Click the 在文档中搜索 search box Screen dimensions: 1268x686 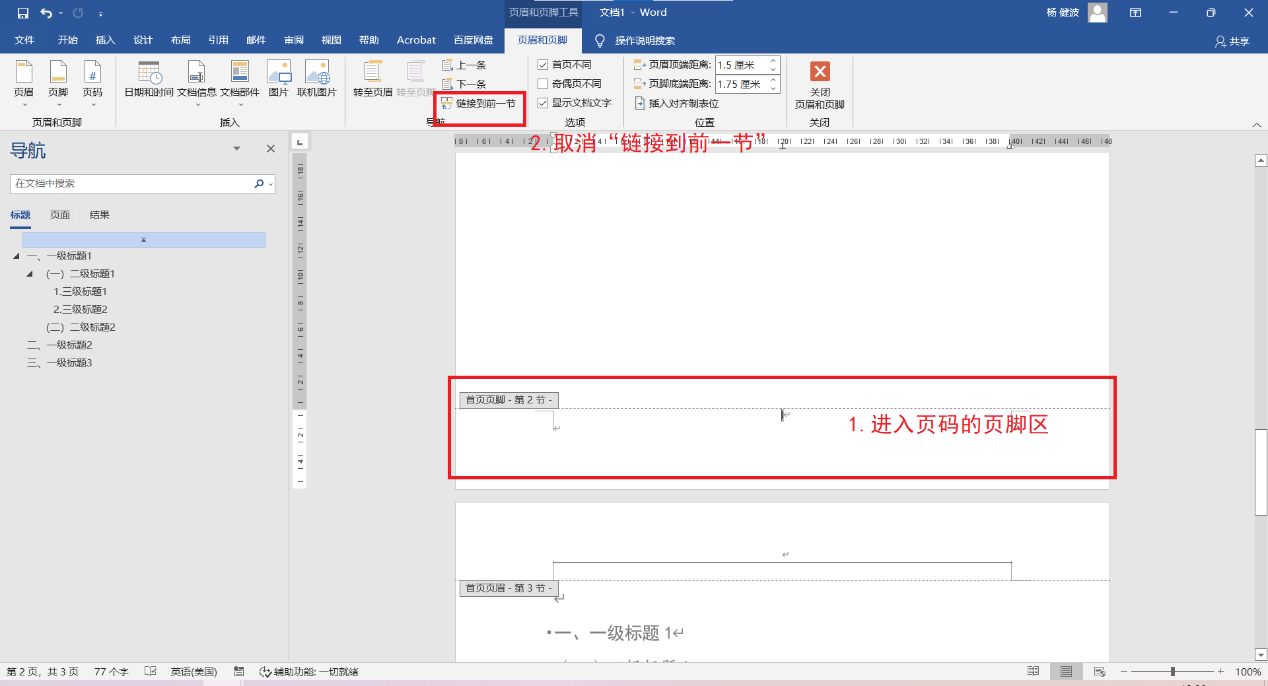click(130, 184)
